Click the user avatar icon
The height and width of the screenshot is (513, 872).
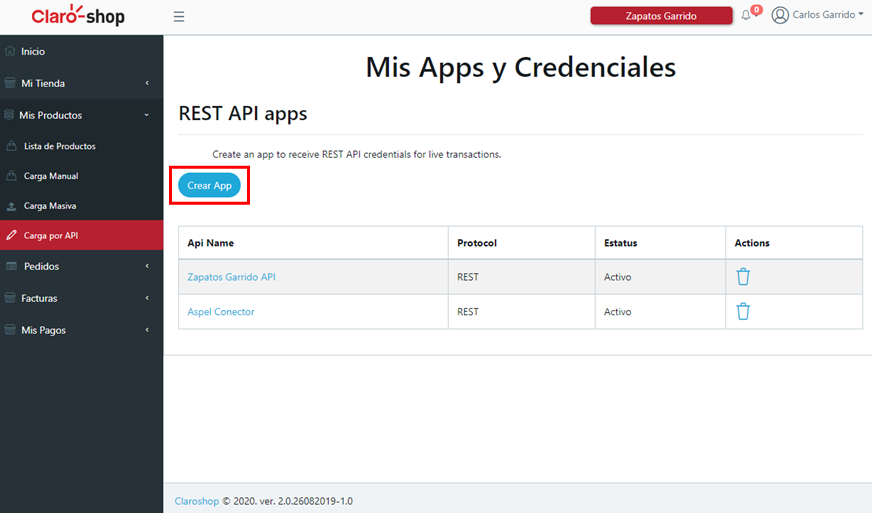780,15
